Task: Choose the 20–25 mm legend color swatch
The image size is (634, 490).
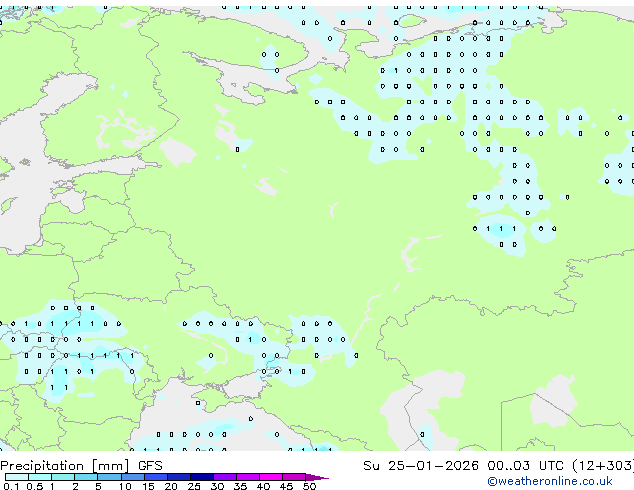Action: coord(179,477)
